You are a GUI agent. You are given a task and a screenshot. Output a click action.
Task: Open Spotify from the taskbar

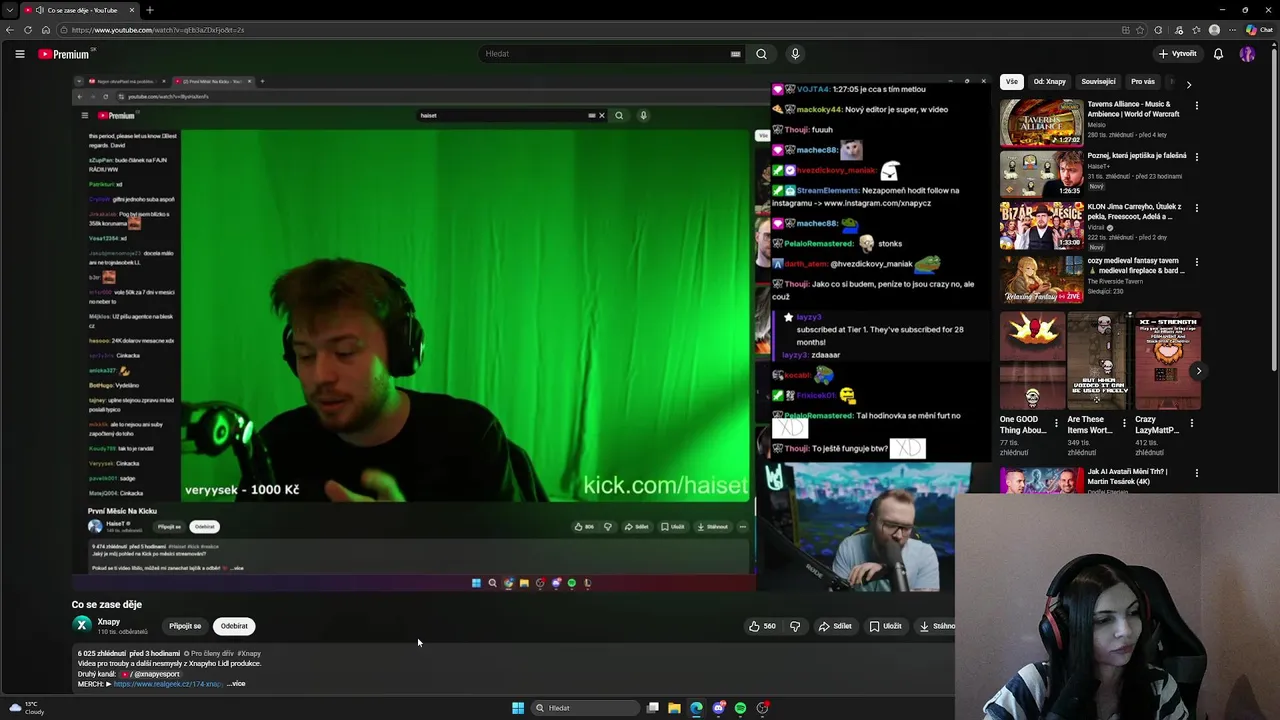click(740, 708)
